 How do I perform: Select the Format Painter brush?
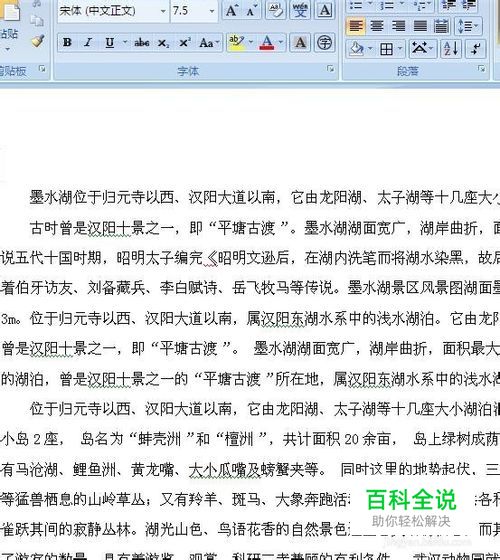tap(38, 41)
